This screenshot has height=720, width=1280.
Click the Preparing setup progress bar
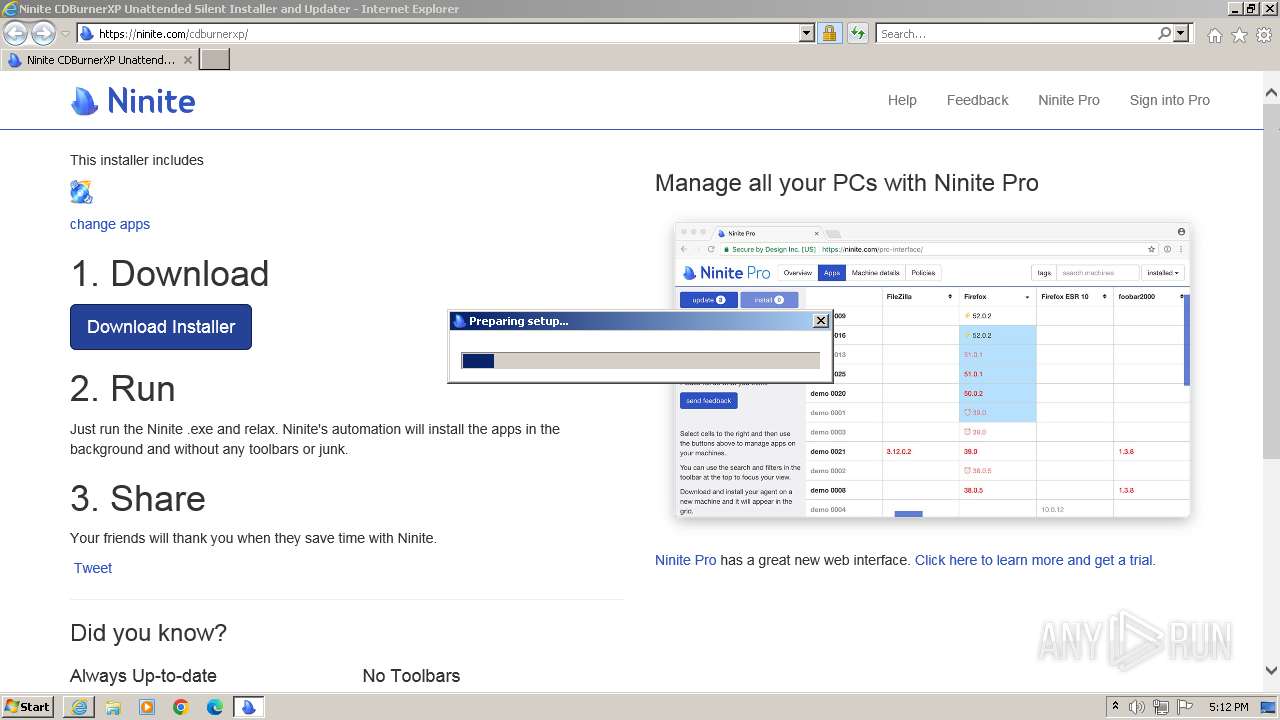pos(640,361)
